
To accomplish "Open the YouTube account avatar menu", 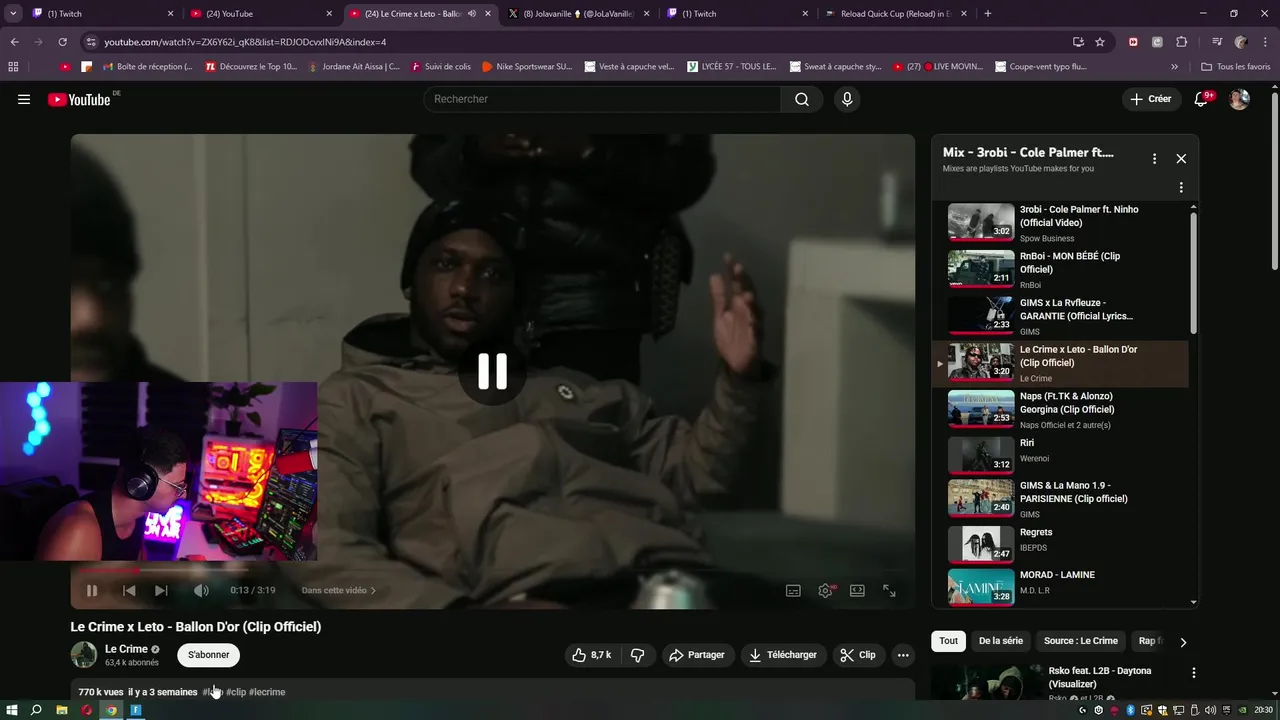I will [1239, 99].
